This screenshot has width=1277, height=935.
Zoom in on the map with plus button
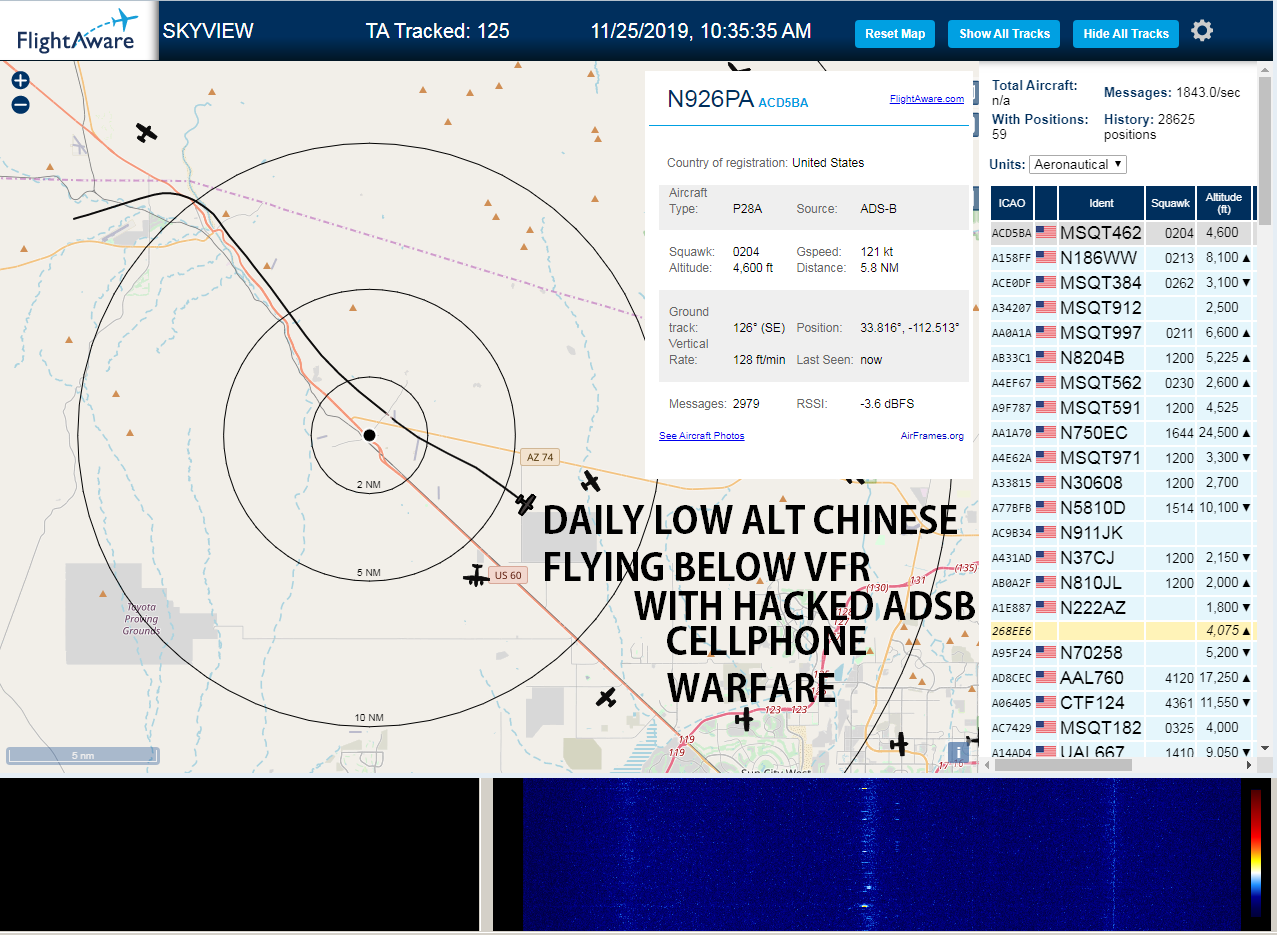[x=20, y=81]
